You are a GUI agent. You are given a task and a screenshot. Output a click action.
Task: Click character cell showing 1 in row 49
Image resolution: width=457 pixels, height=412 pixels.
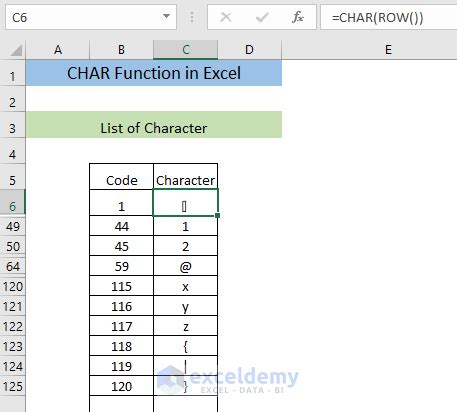(185, 226)
